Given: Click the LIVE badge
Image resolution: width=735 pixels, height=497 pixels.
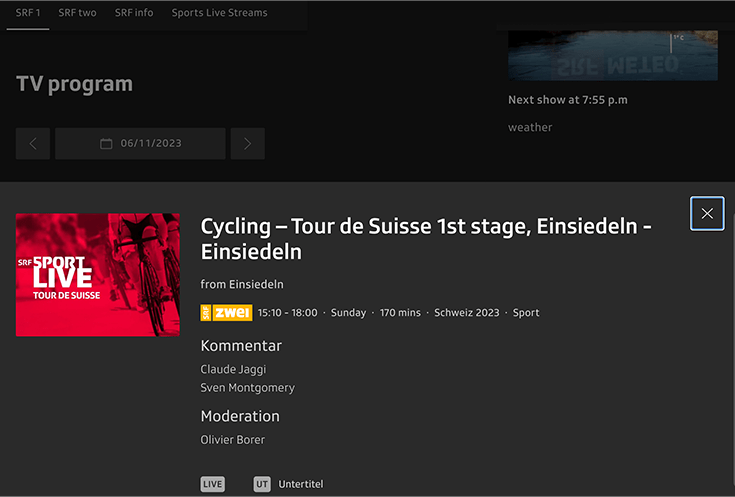Looking at the screenshot, I should tap(213, 484).
